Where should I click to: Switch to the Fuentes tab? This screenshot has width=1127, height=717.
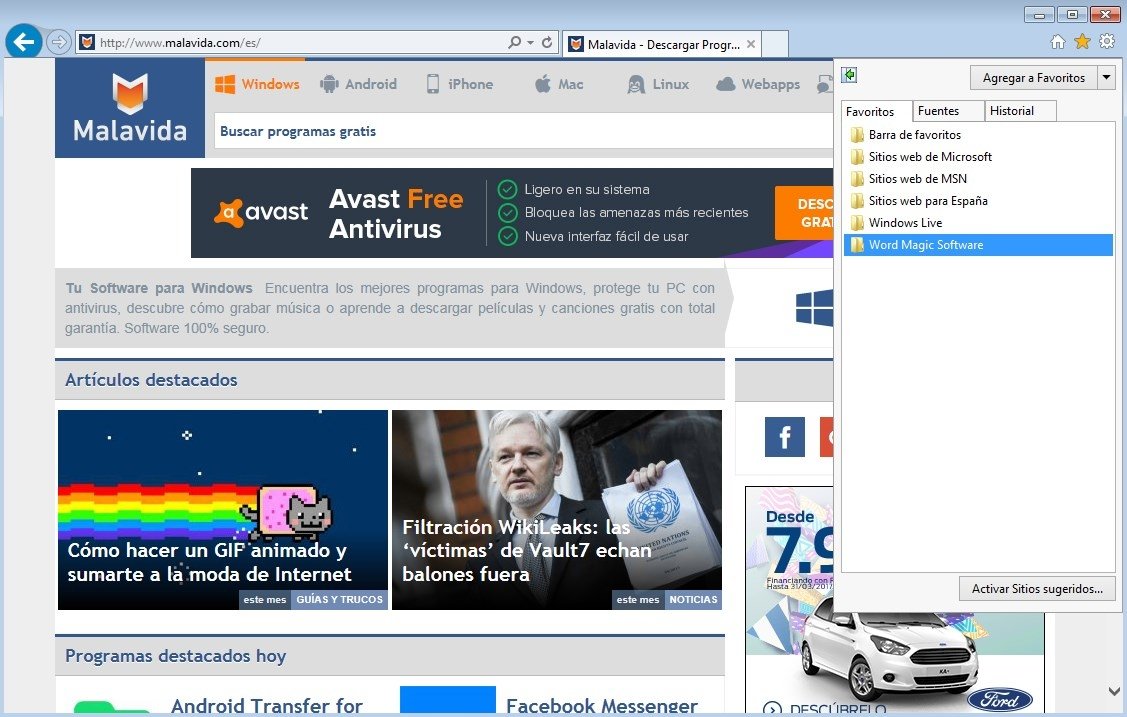point(947,111)
